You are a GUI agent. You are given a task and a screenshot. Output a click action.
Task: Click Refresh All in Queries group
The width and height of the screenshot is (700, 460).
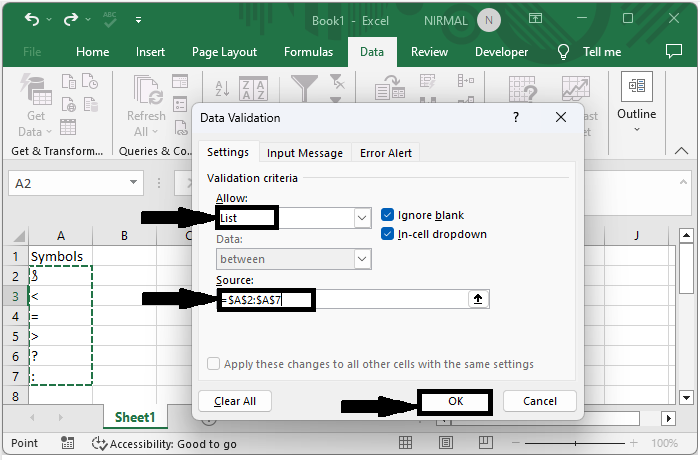[146, 106]
